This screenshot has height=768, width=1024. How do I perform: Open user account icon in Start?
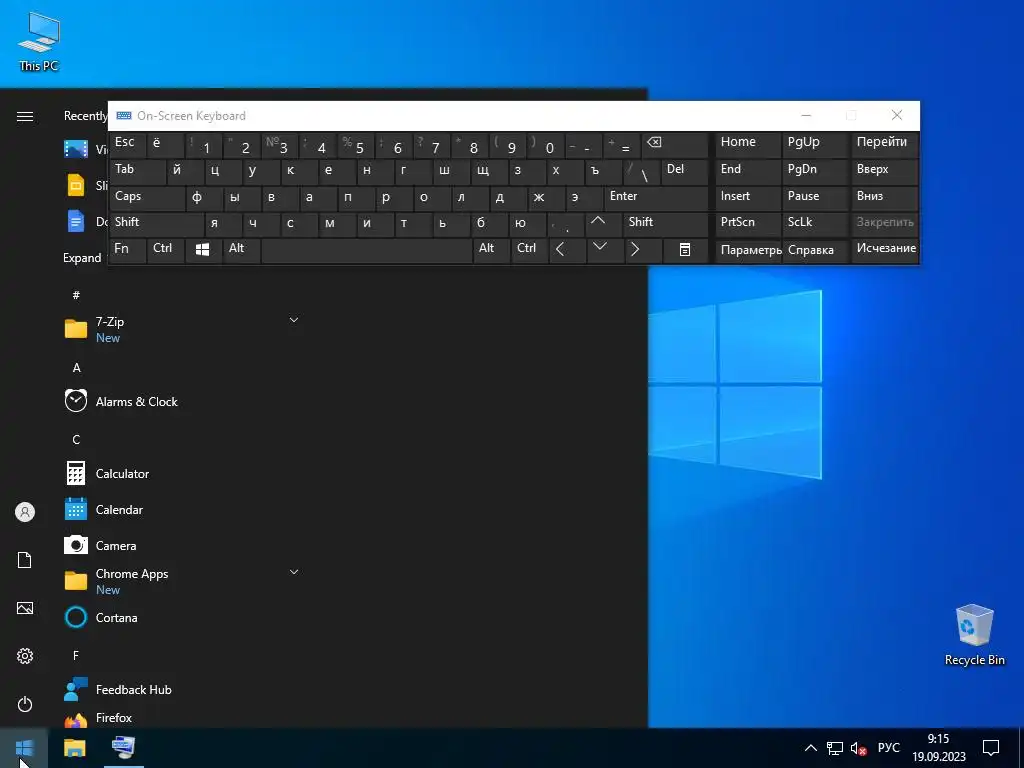click(x=25, y=512)
